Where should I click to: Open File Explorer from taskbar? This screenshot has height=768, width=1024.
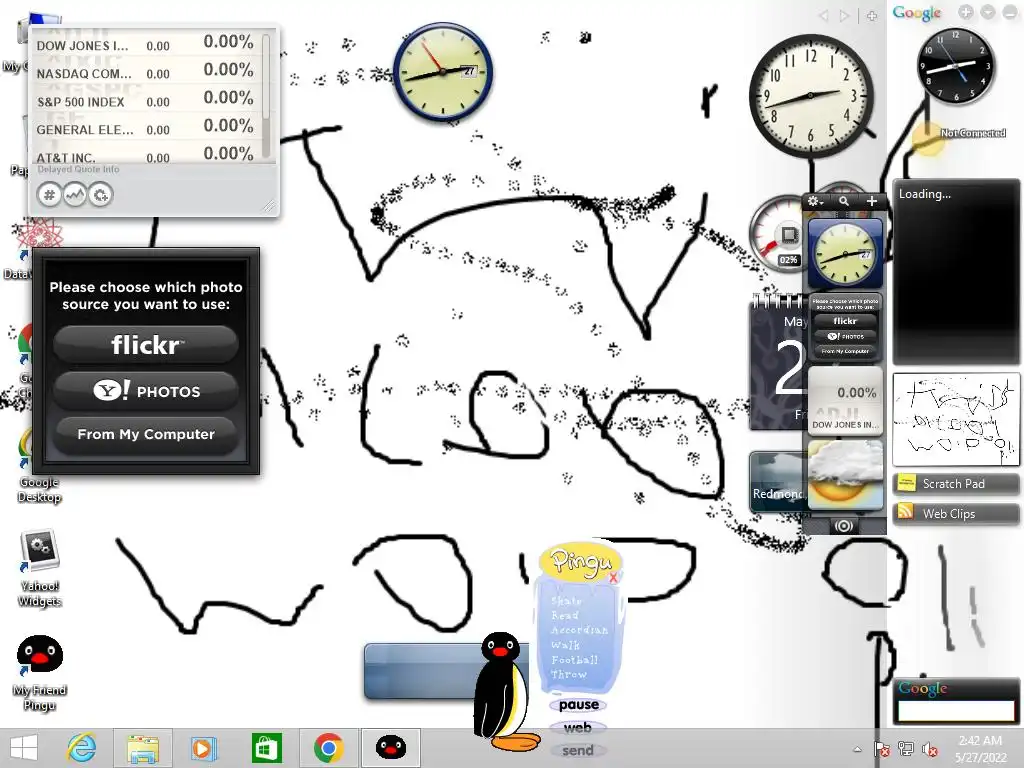[143, 748]
